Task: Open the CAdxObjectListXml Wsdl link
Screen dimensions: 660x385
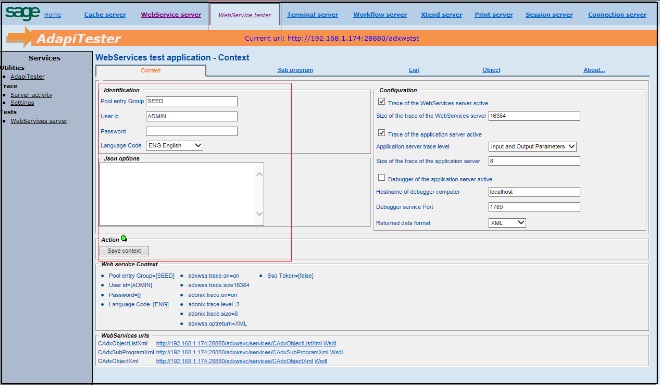Action: [246, 343]
